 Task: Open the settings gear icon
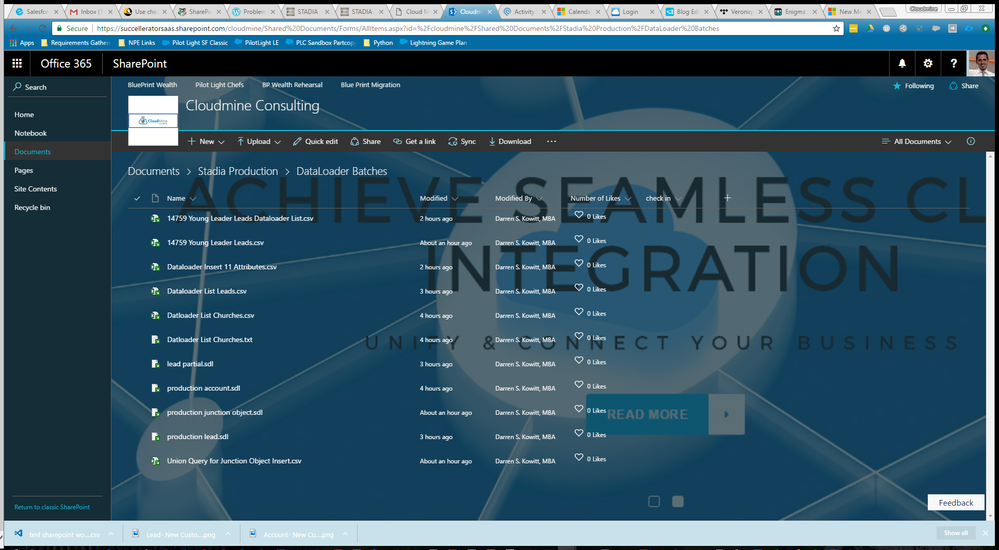[928, 64]
